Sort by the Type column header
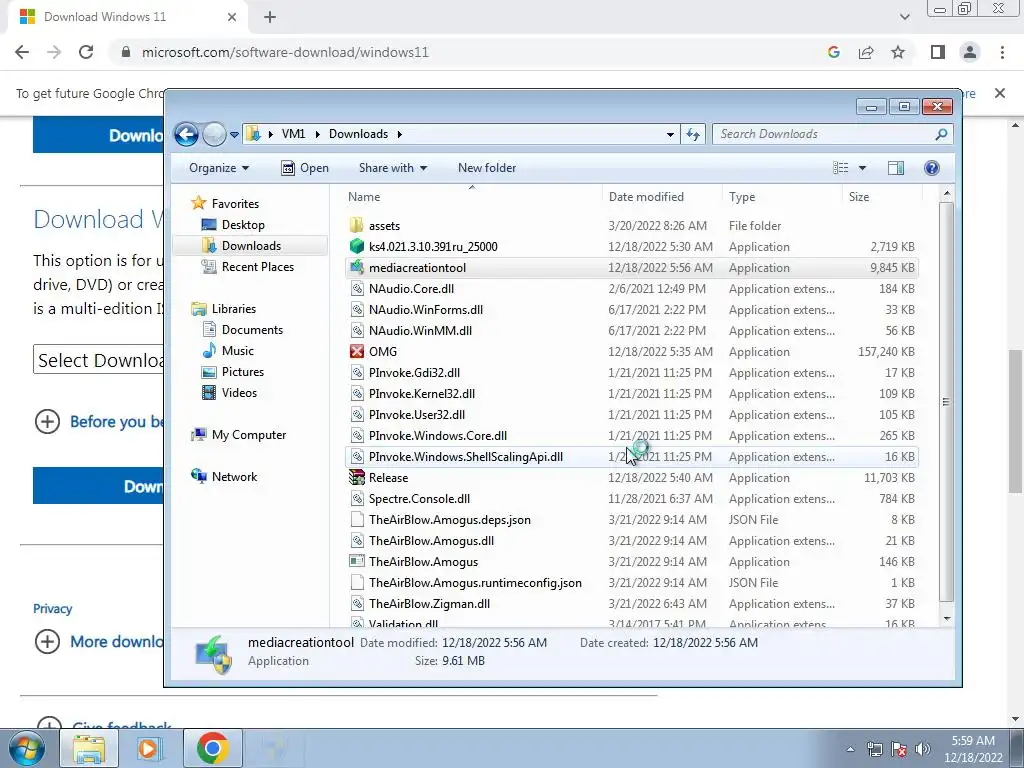This screenshot has width=1024, height=768. 782,197
